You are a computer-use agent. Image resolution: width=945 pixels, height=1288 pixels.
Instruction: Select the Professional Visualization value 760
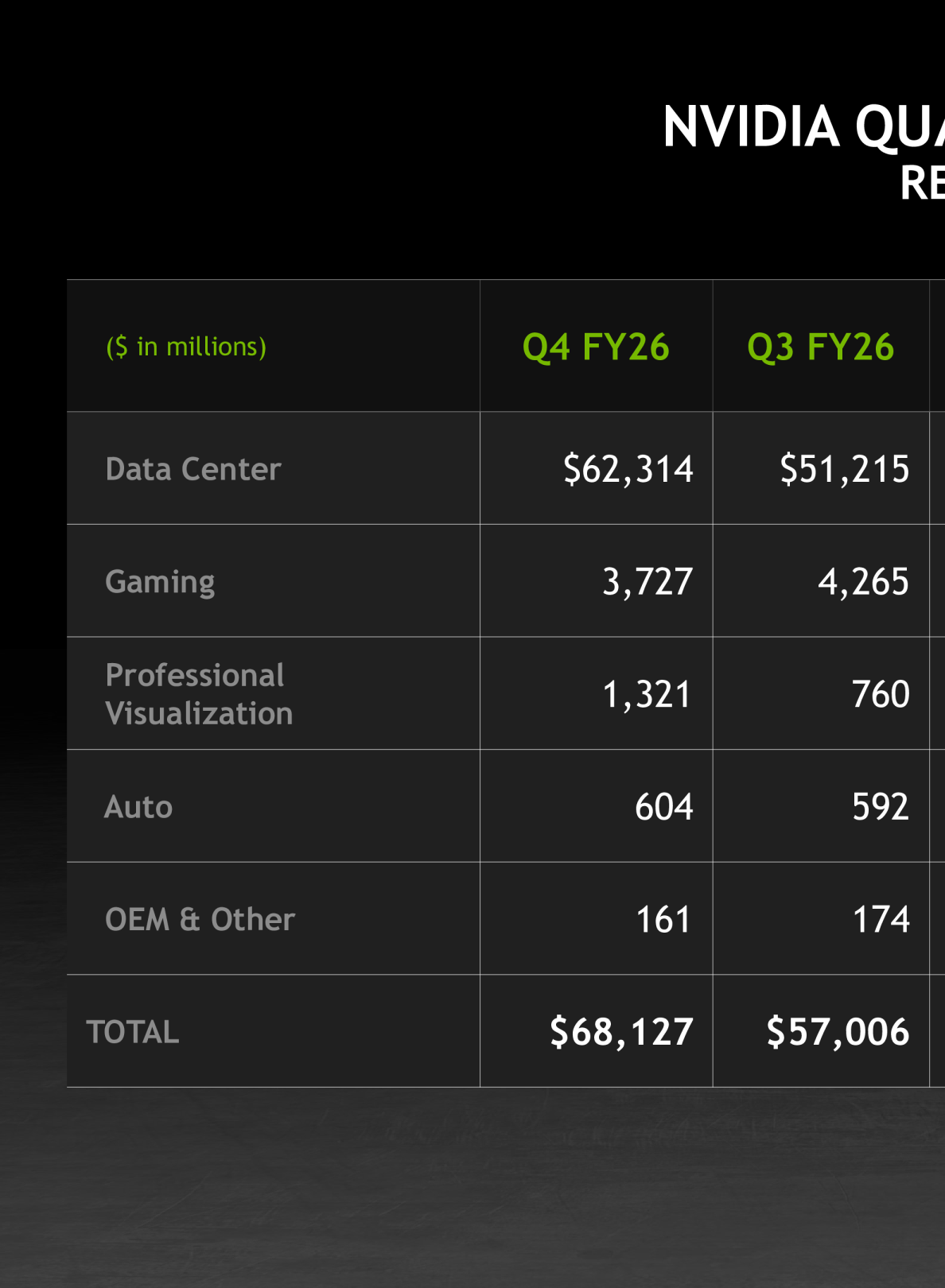click(881, 694)
